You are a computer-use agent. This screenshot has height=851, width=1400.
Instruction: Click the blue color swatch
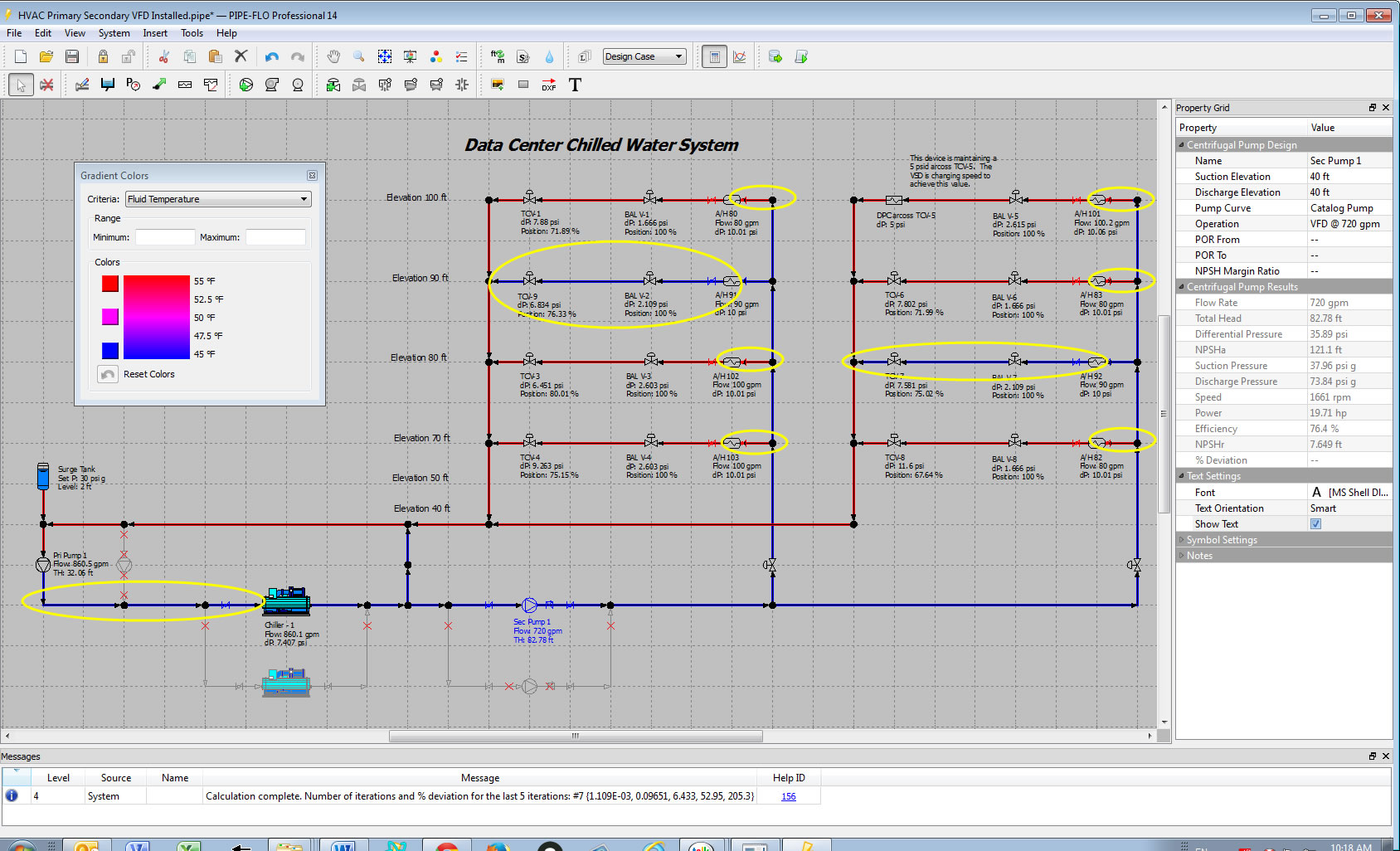[110, 351]
